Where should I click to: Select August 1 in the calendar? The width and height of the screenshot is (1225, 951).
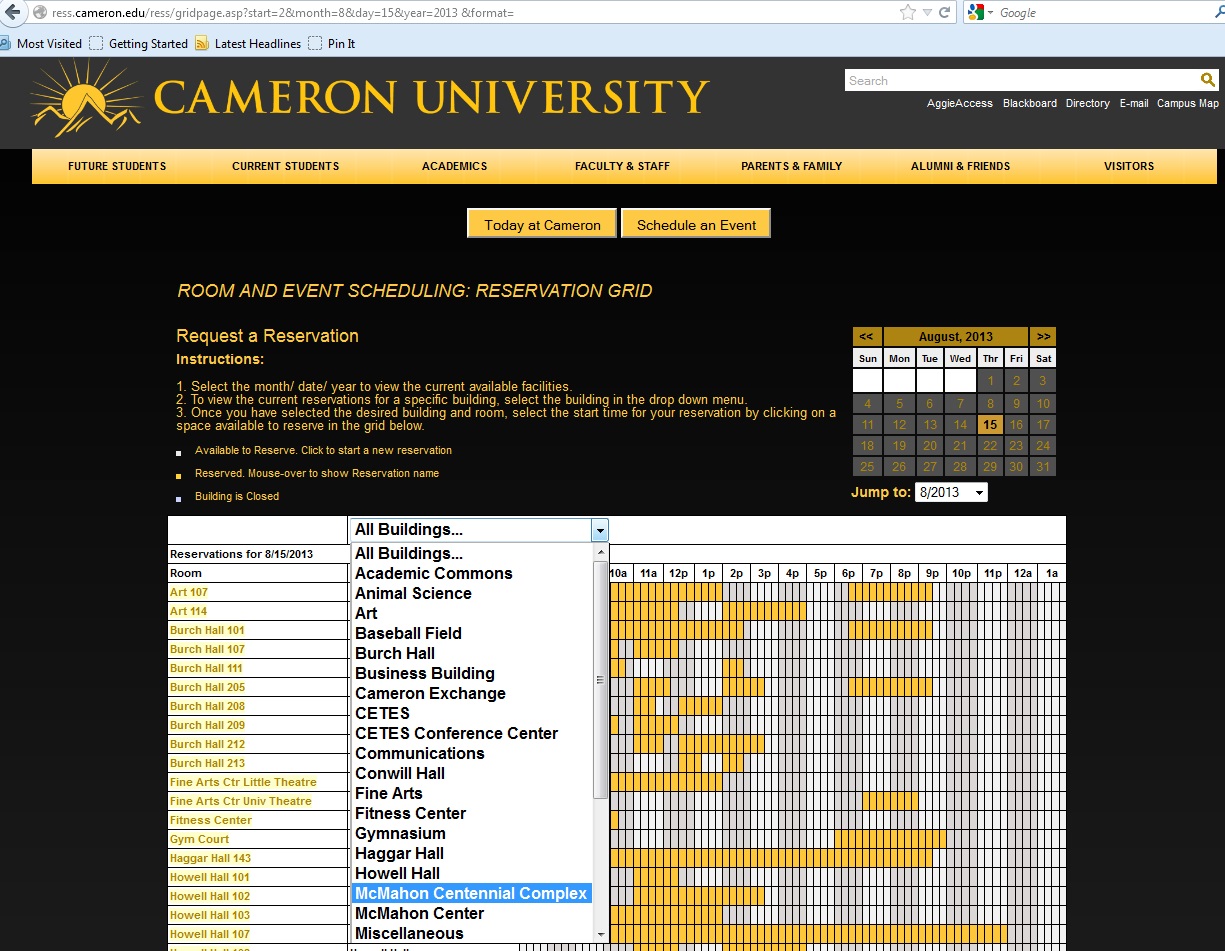coord(990,380)
